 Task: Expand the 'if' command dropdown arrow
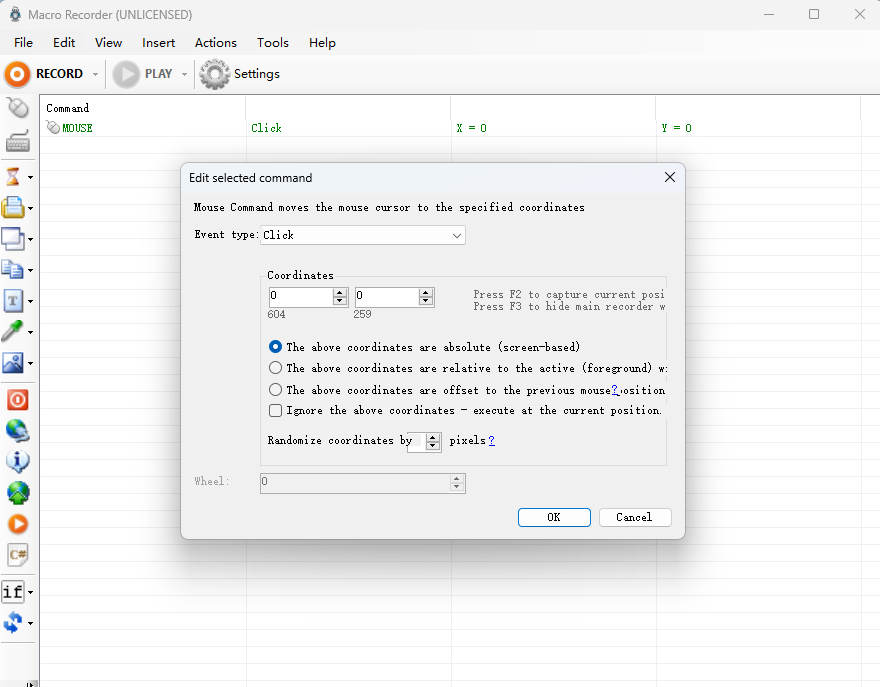coord(31,592)
